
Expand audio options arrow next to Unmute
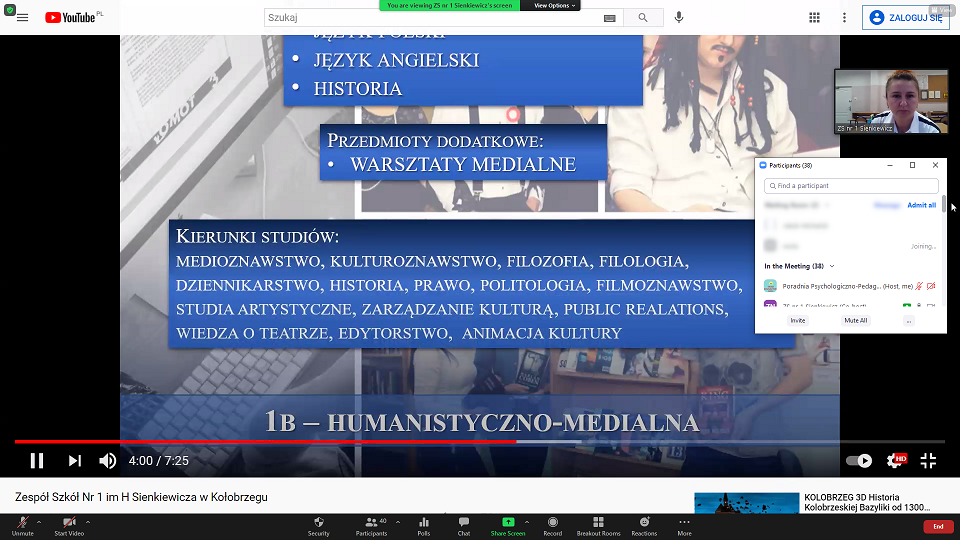click(x=39, y=522)
